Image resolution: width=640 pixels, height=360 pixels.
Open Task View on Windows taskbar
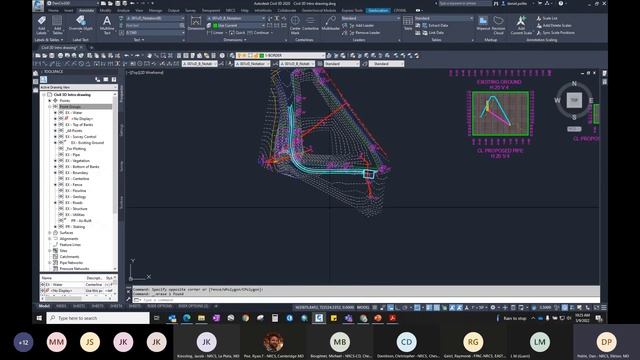[157, 318]
